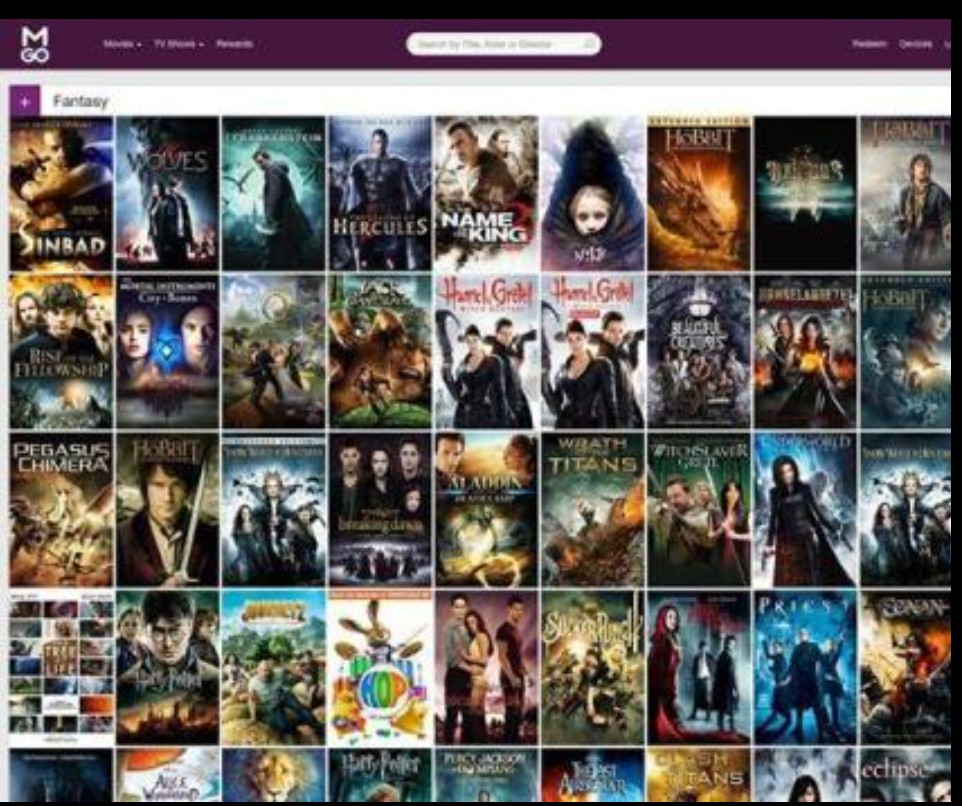Image resolution: width=962 pixels, height=806 pixels.
Task: Open the Red Riding Hood poster
Action: 699,667
